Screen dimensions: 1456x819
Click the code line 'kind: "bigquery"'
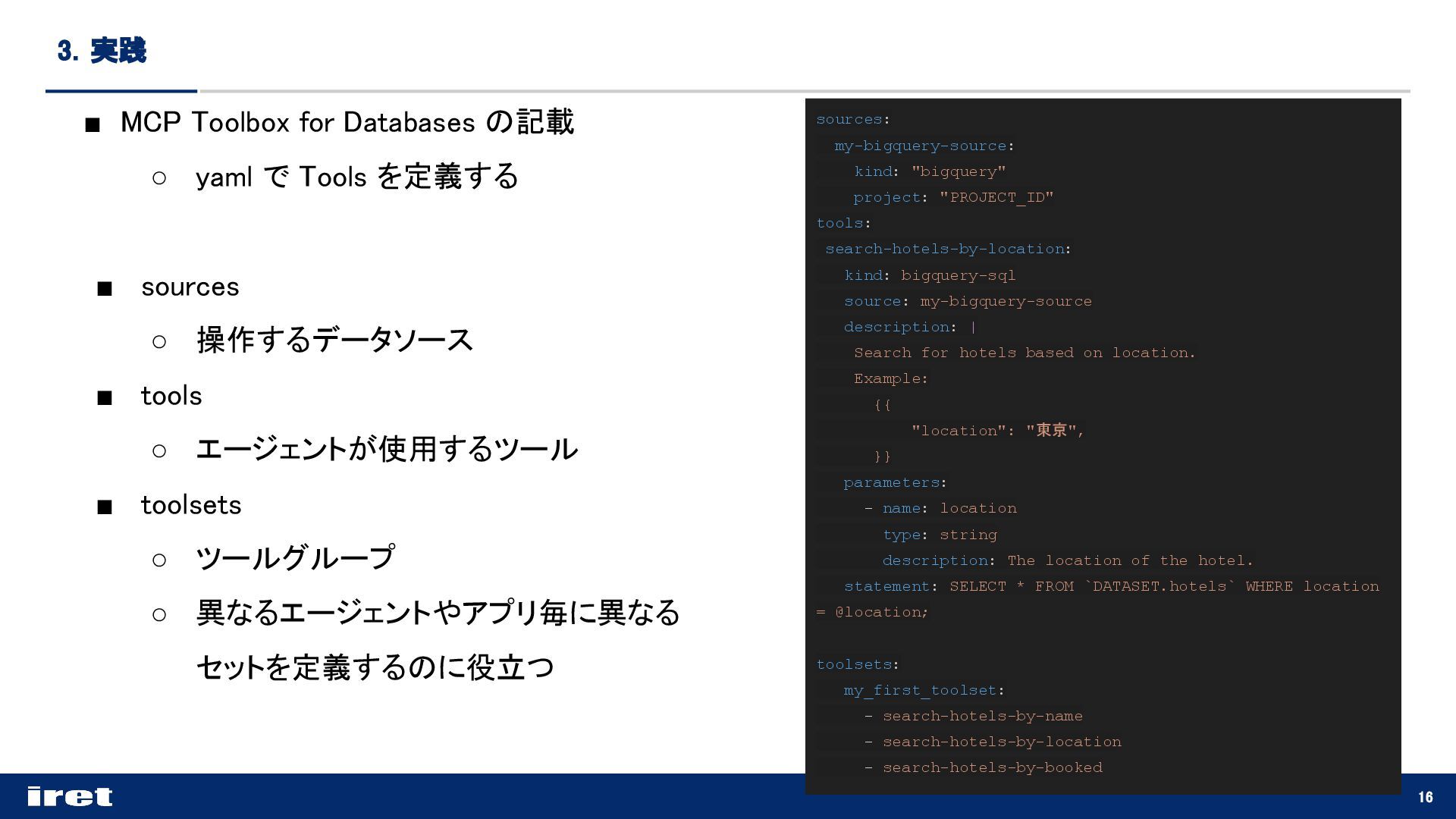[930, 171]
